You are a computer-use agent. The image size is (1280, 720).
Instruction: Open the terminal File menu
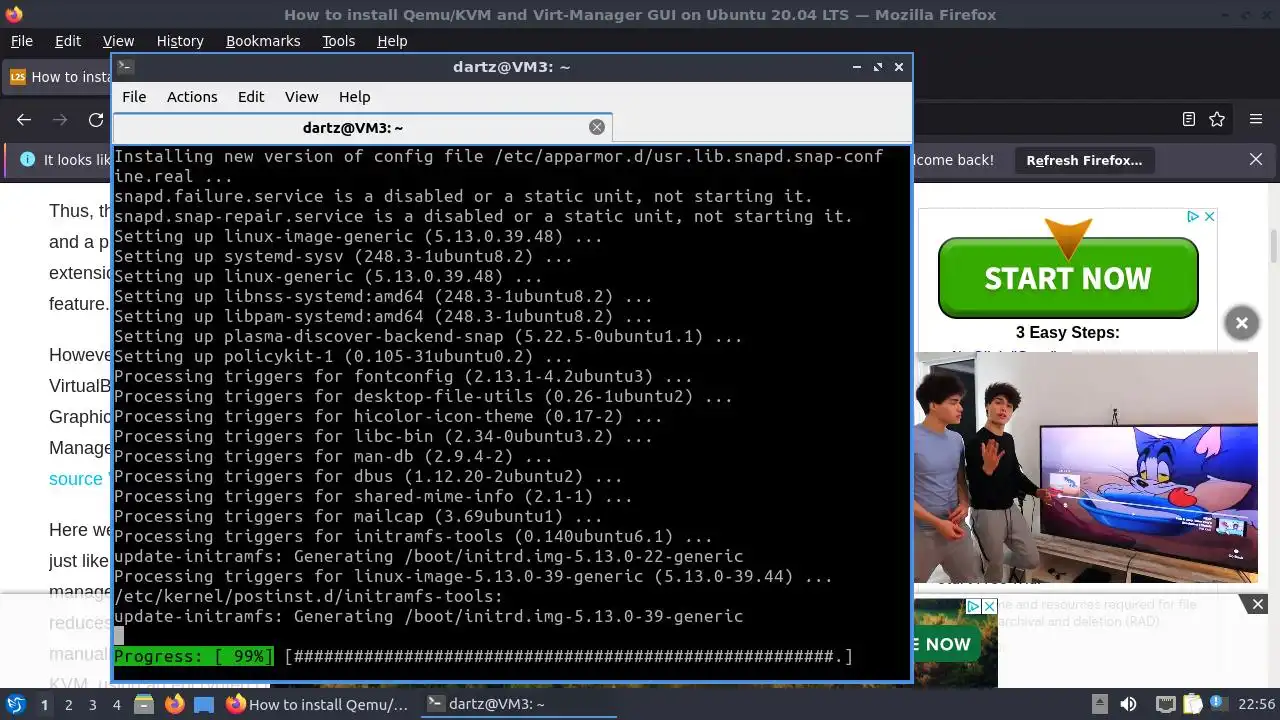coord(134,97)
